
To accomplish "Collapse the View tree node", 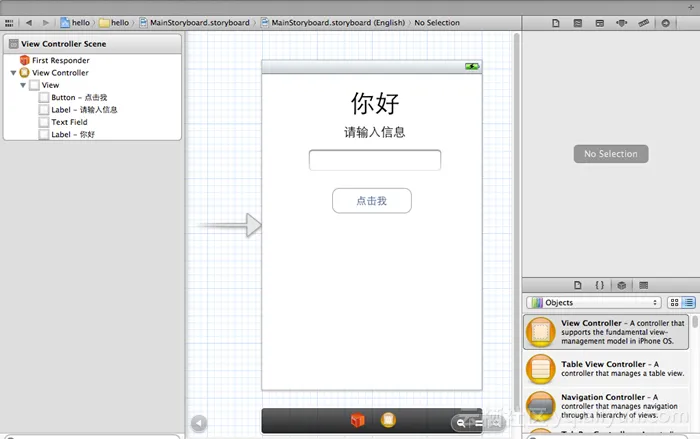I will coord(23,85).
